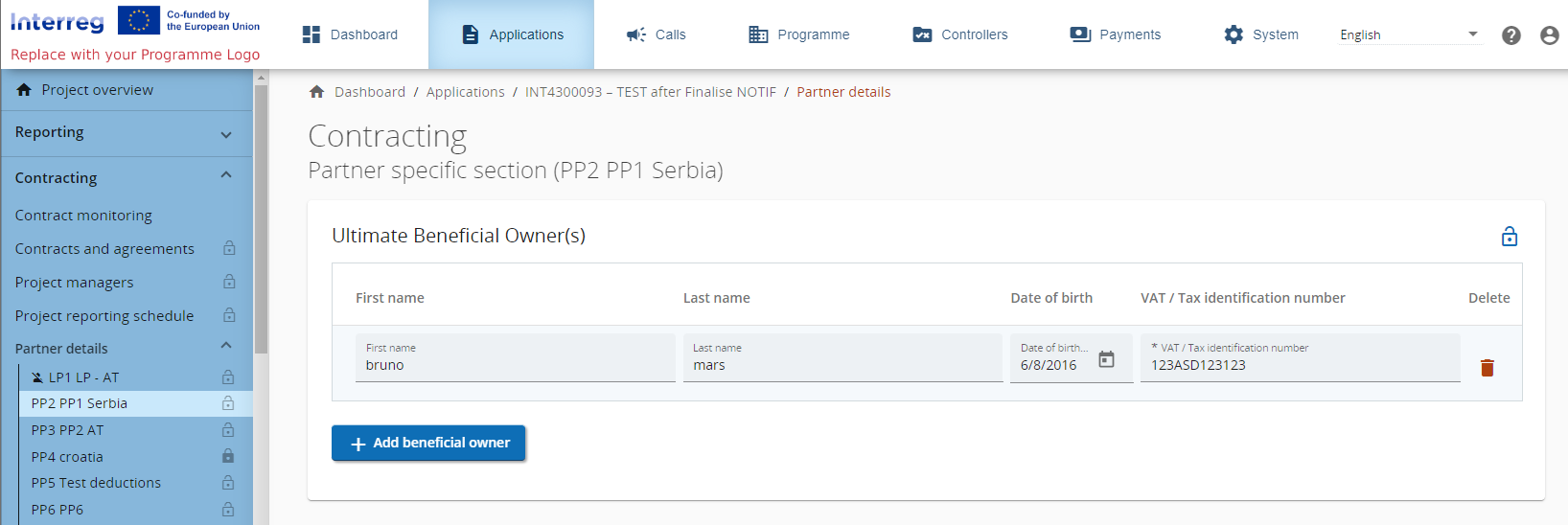Screen dimensions: 1568x525
Task: Collapse the Partner details tree
Action: (226, 346)
